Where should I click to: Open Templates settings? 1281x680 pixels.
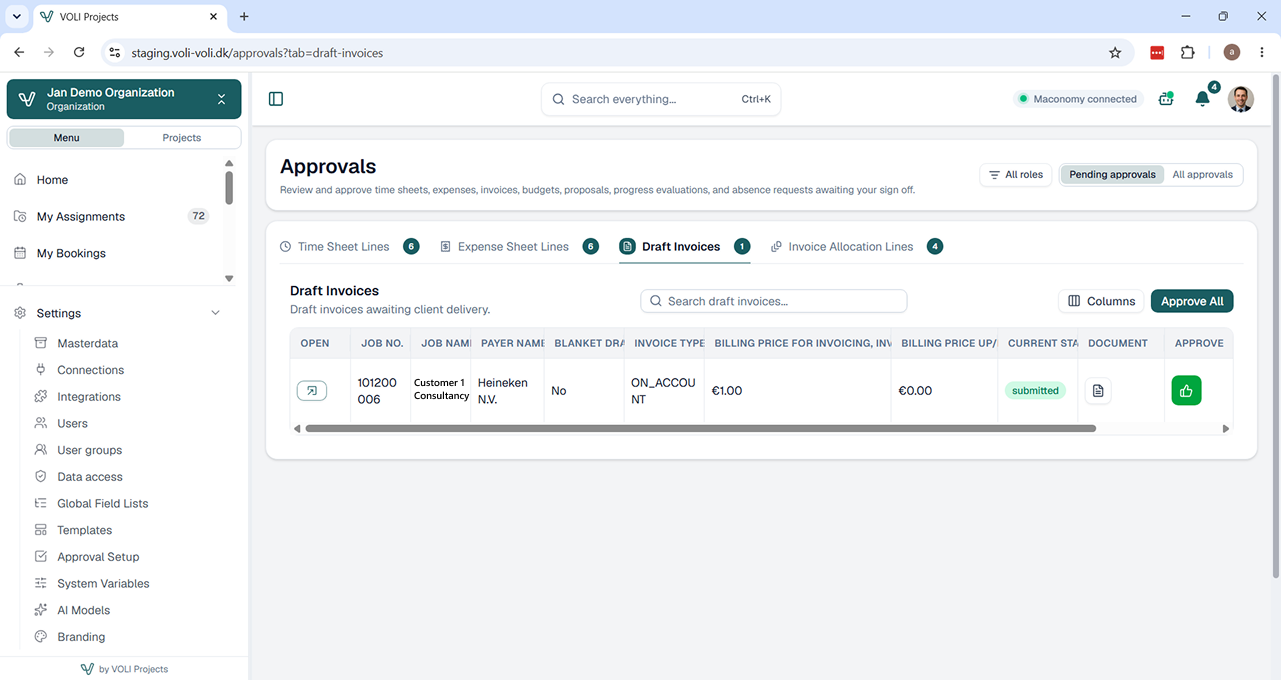pyautogui.click(x=84, y=530)
